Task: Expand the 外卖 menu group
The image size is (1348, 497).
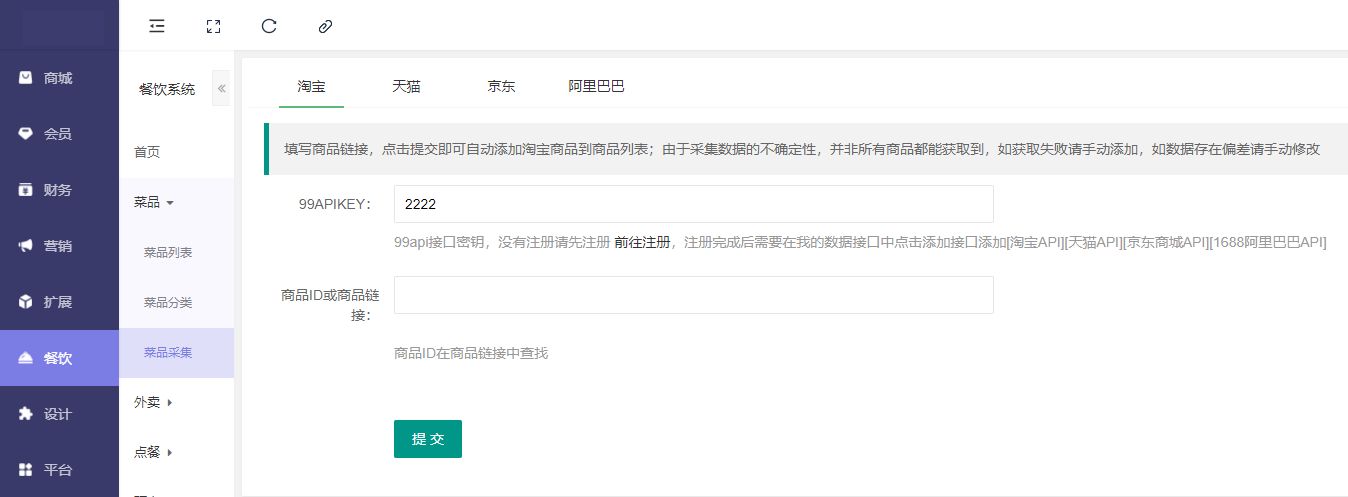Action: pos(154,402)
